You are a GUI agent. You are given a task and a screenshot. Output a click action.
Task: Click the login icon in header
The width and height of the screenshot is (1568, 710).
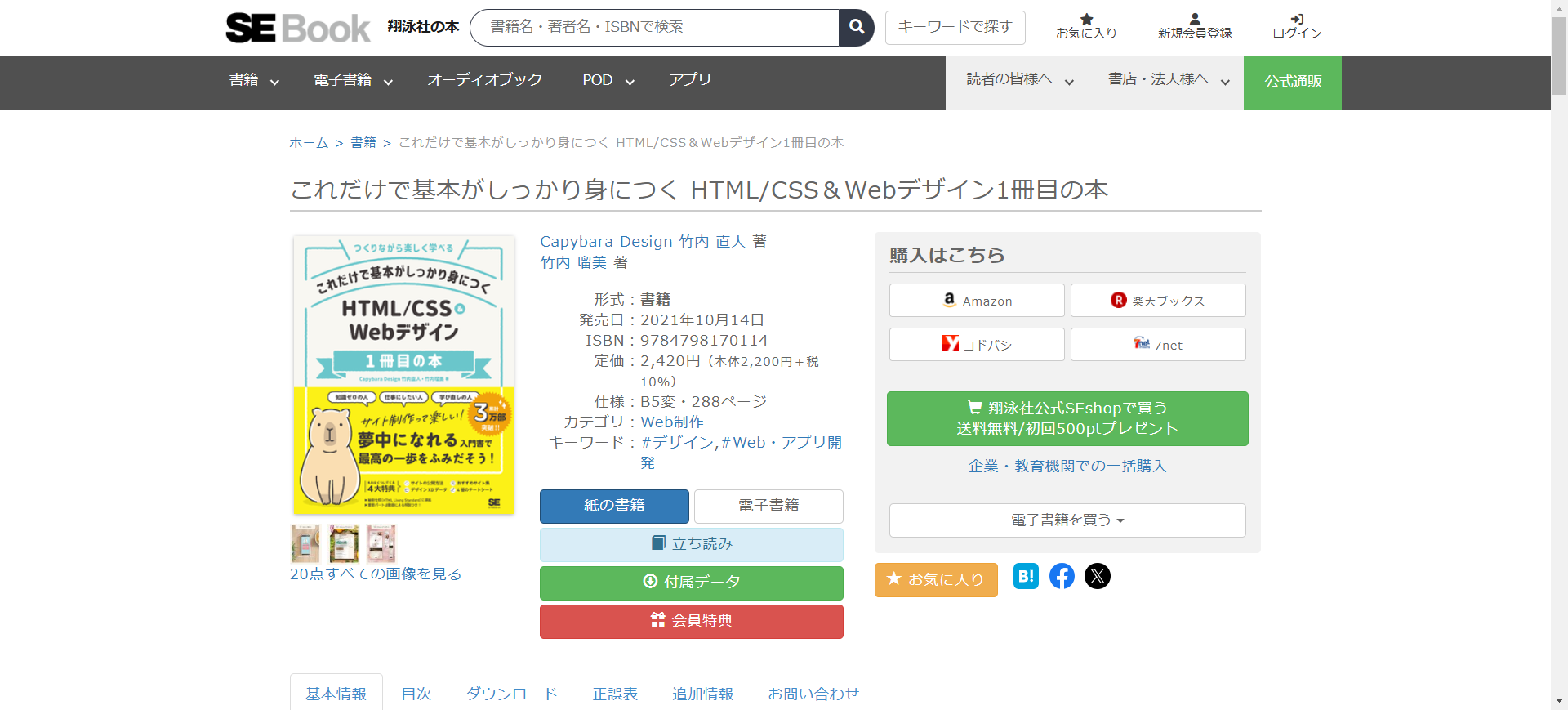pos(1297,26)
